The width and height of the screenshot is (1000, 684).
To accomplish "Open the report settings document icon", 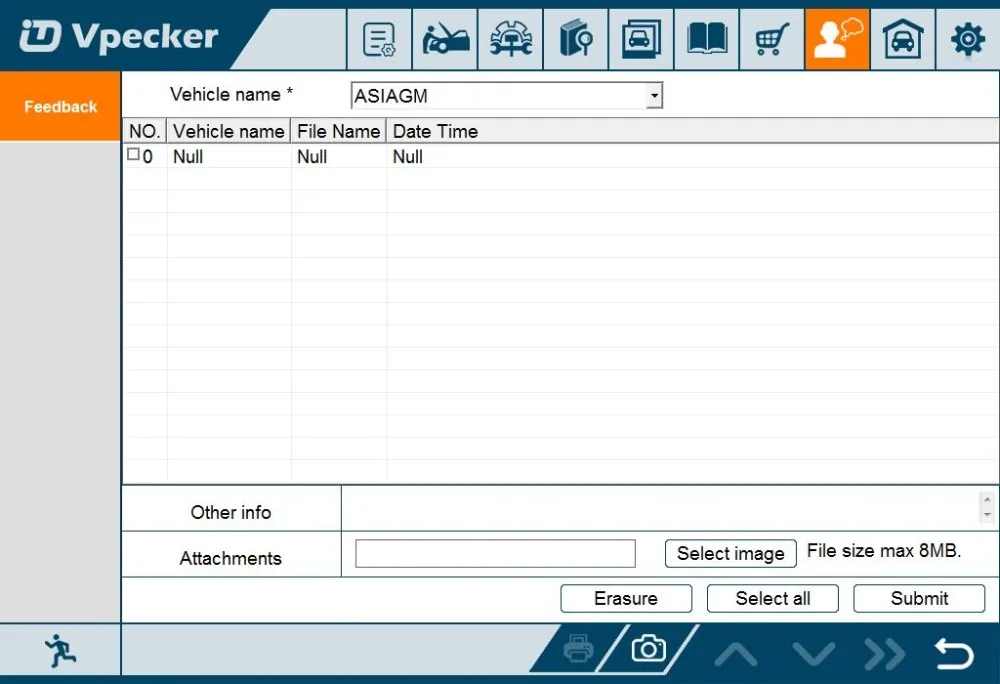I will (379, 40).
